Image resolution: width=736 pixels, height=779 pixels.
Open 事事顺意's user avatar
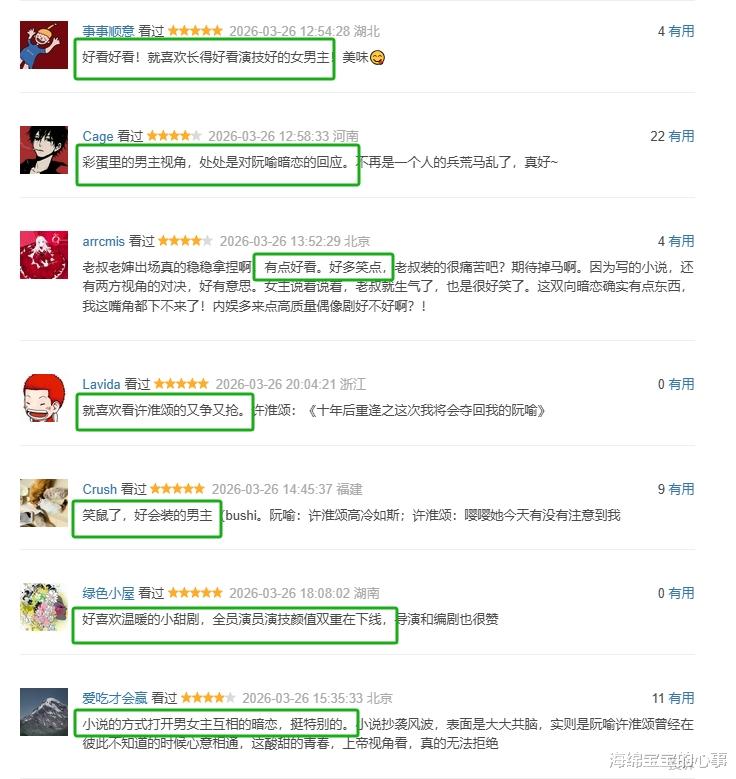tap(44, 45)
